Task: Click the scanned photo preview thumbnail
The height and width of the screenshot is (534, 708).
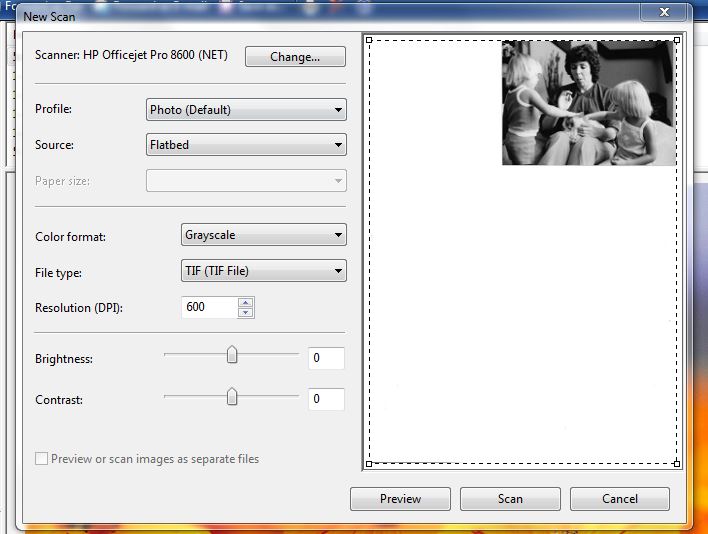Action: click(x=589, y=103)
